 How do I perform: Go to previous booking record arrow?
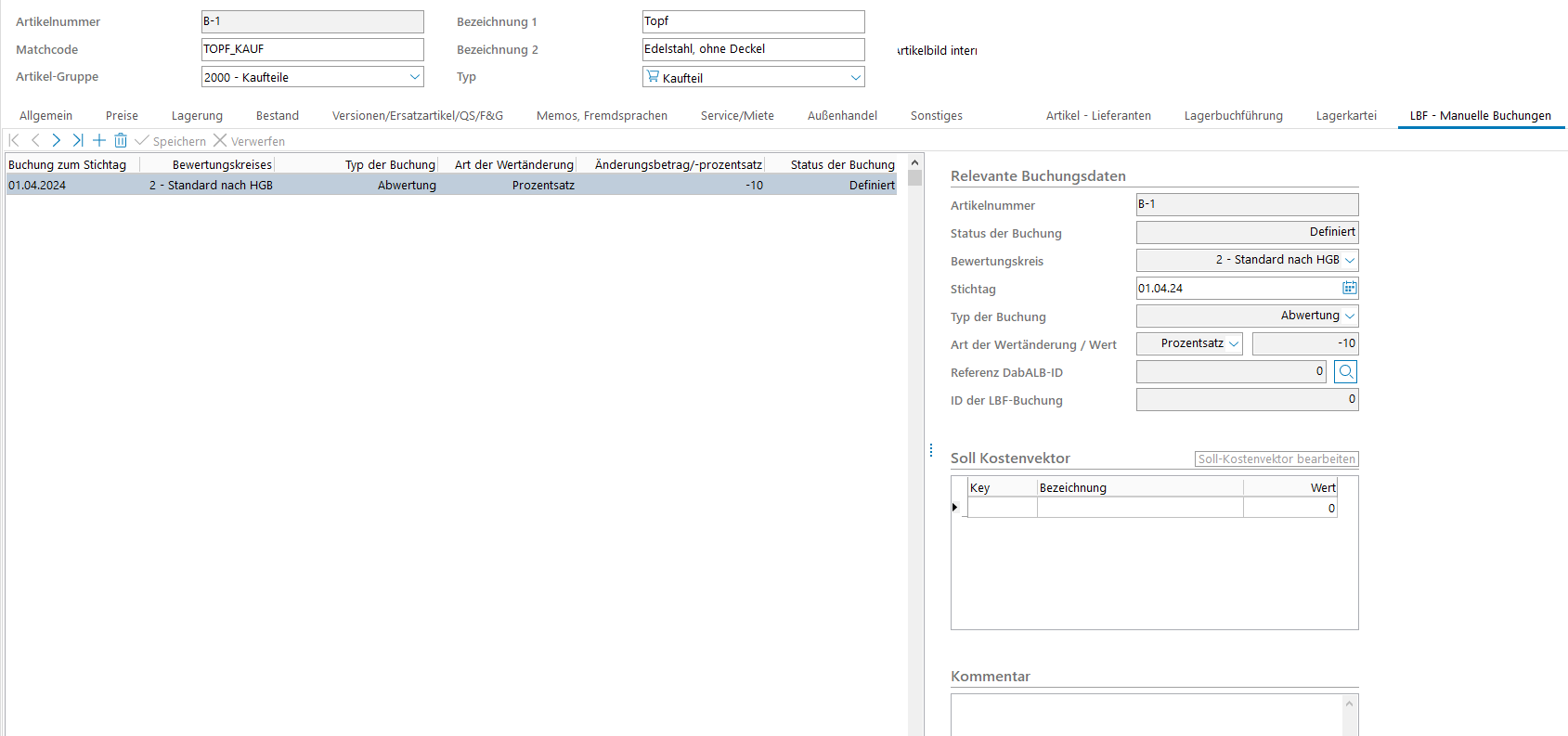pyautogui.click(x=35, y=140)
